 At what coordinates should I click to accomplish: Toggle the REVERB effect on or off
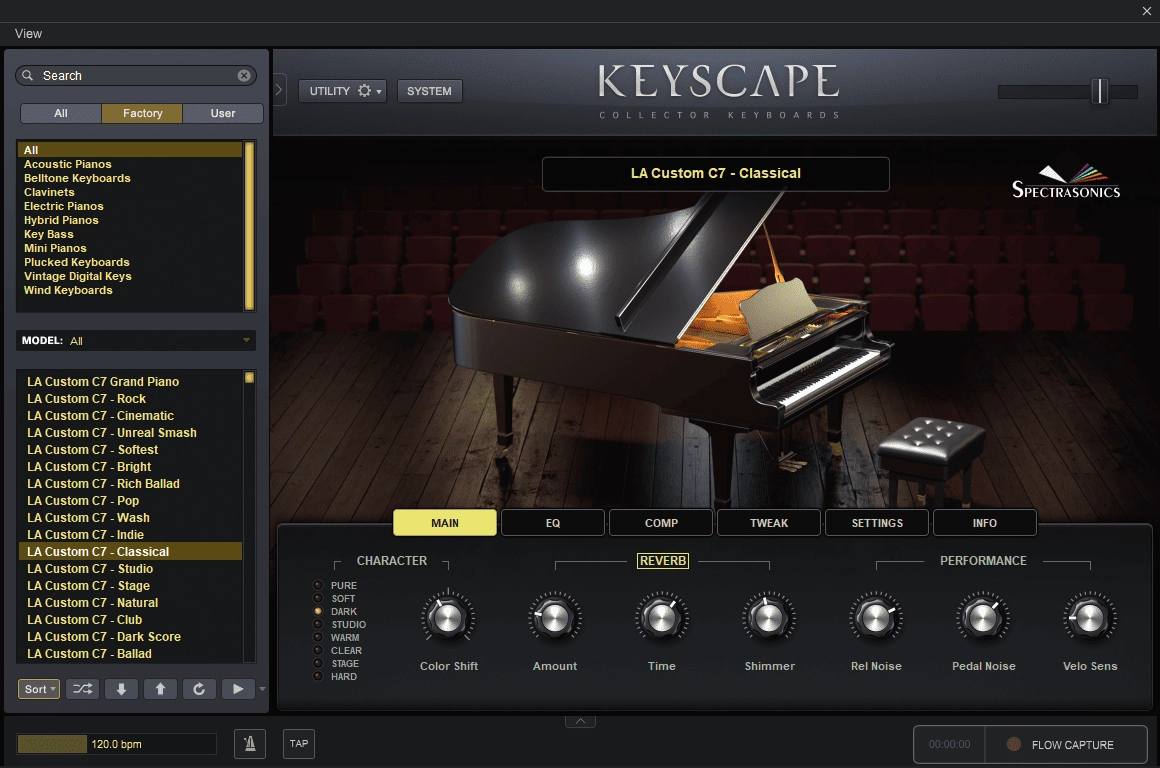663,561
